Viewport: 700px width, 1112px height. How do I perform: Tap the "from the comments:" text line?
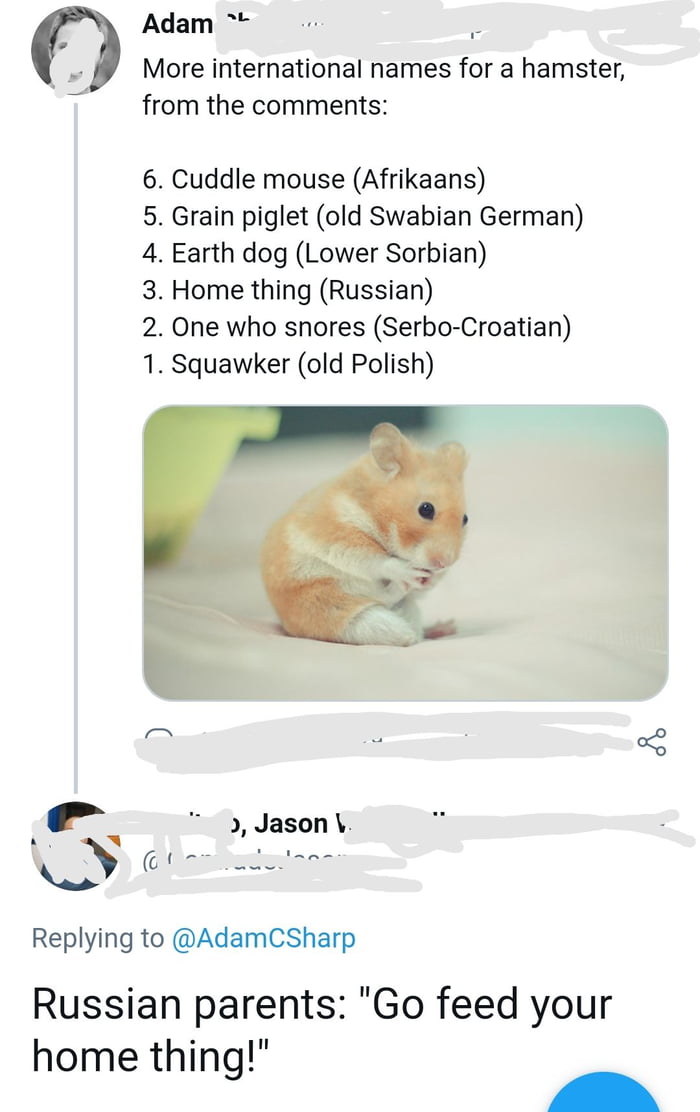point(264,105)
